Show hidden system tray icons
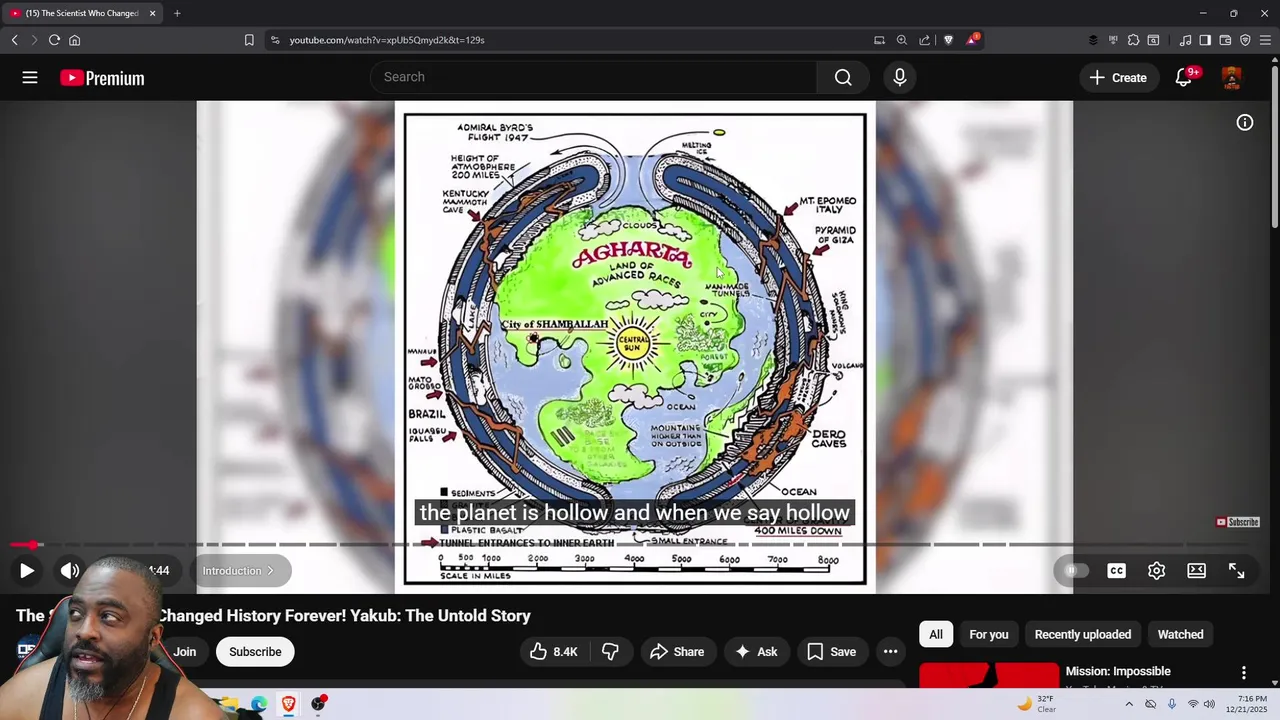The image size is (1280, 720). coord(1129,704)
